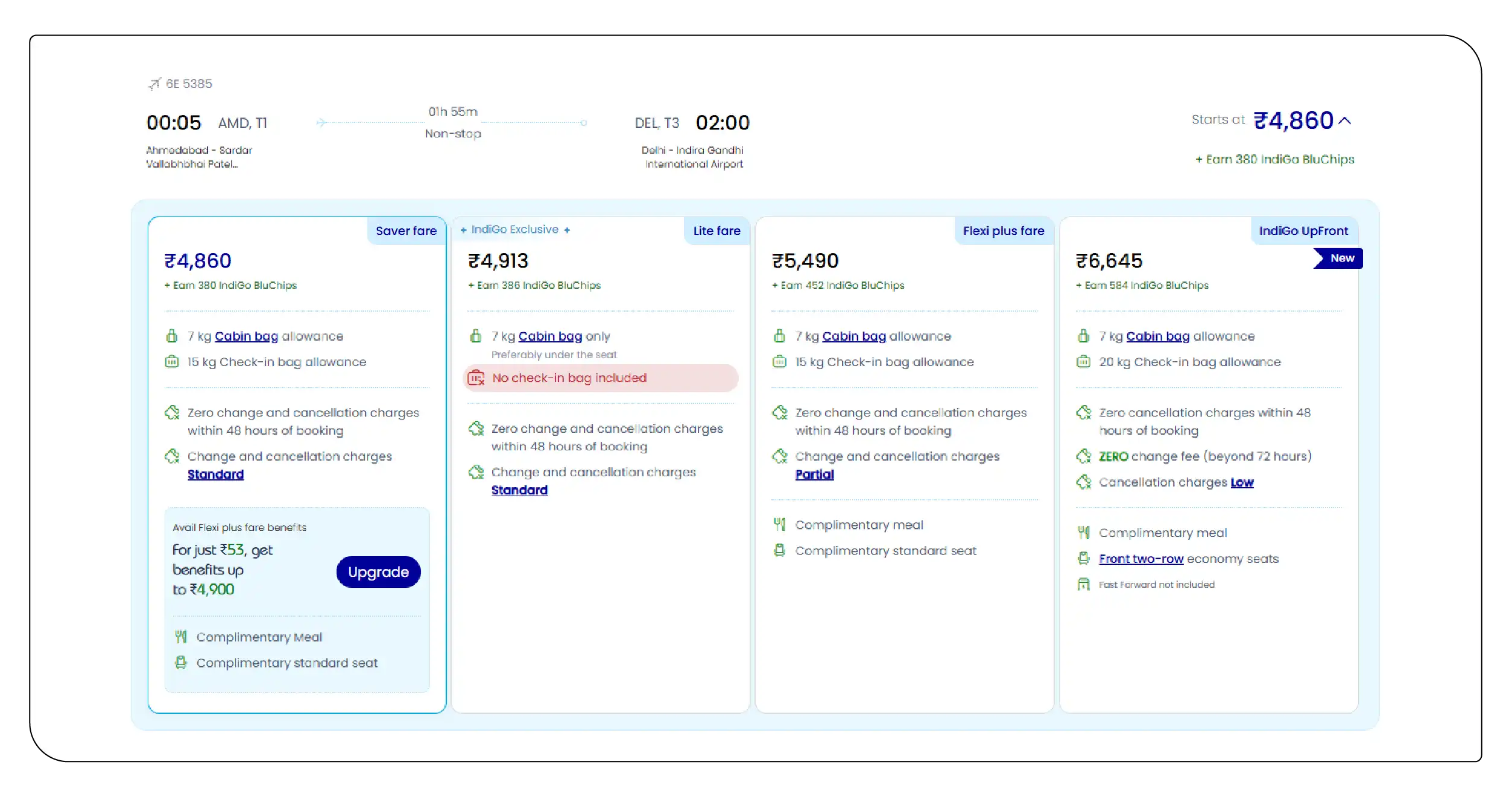Viewport: 1512px width, 797px height.
Task: Open Front two-row seats link
Action: coord(1141,559)
